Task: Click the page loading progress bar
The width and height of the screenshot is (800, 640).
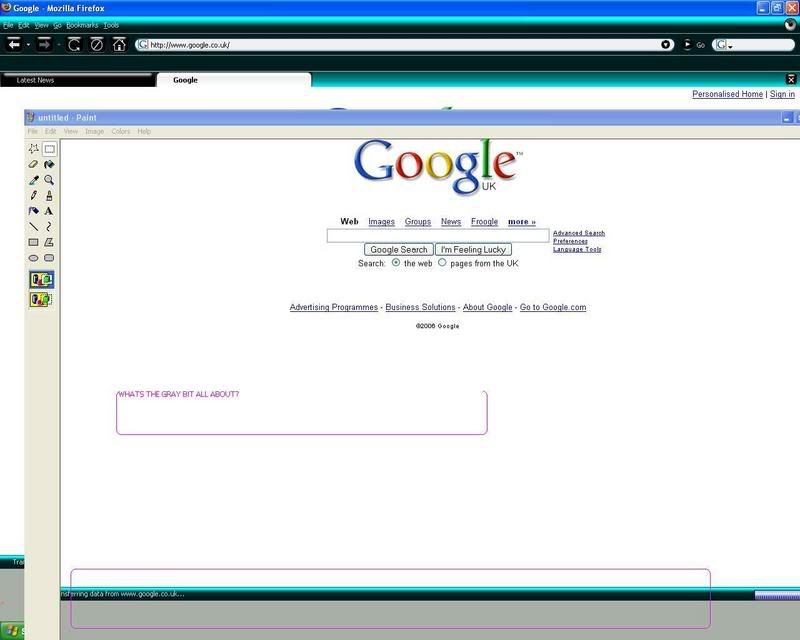Action: (x=777, y=595)
